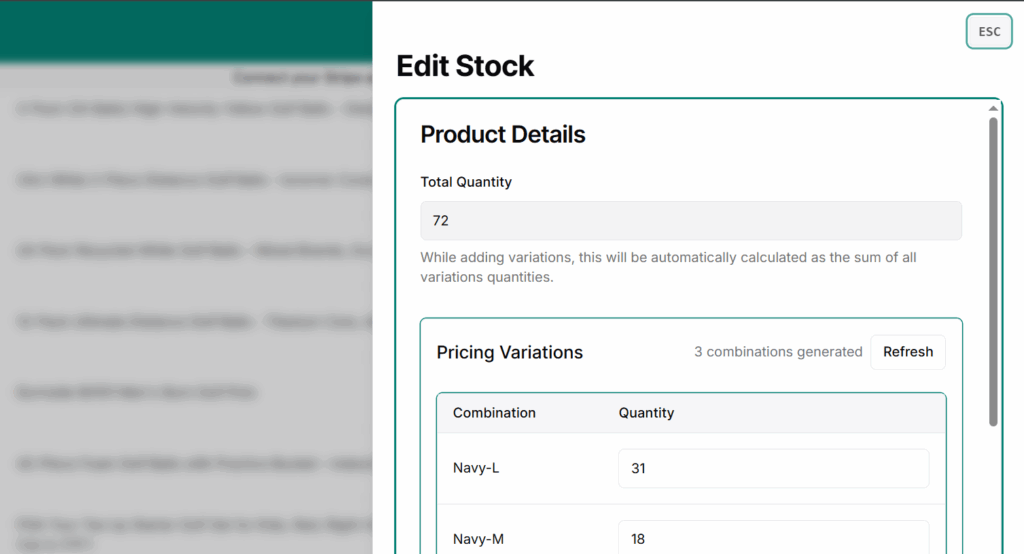Image resolution: width=1024 pixels, height=554 pixels.
Task: Select the Navy-M quantity field
Action: point(773,538)
